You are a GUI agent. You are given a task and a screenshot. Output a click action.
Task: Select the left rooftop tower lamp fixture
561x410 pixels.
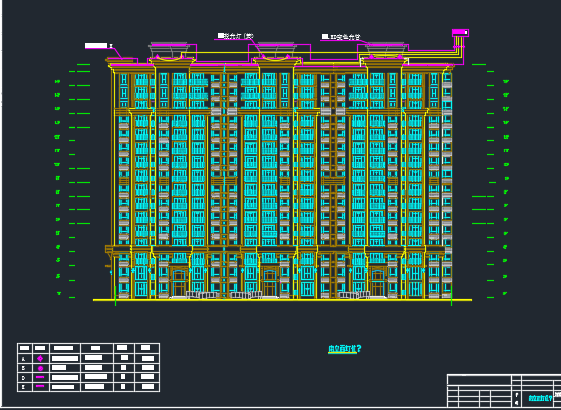(x=168, y=49)
